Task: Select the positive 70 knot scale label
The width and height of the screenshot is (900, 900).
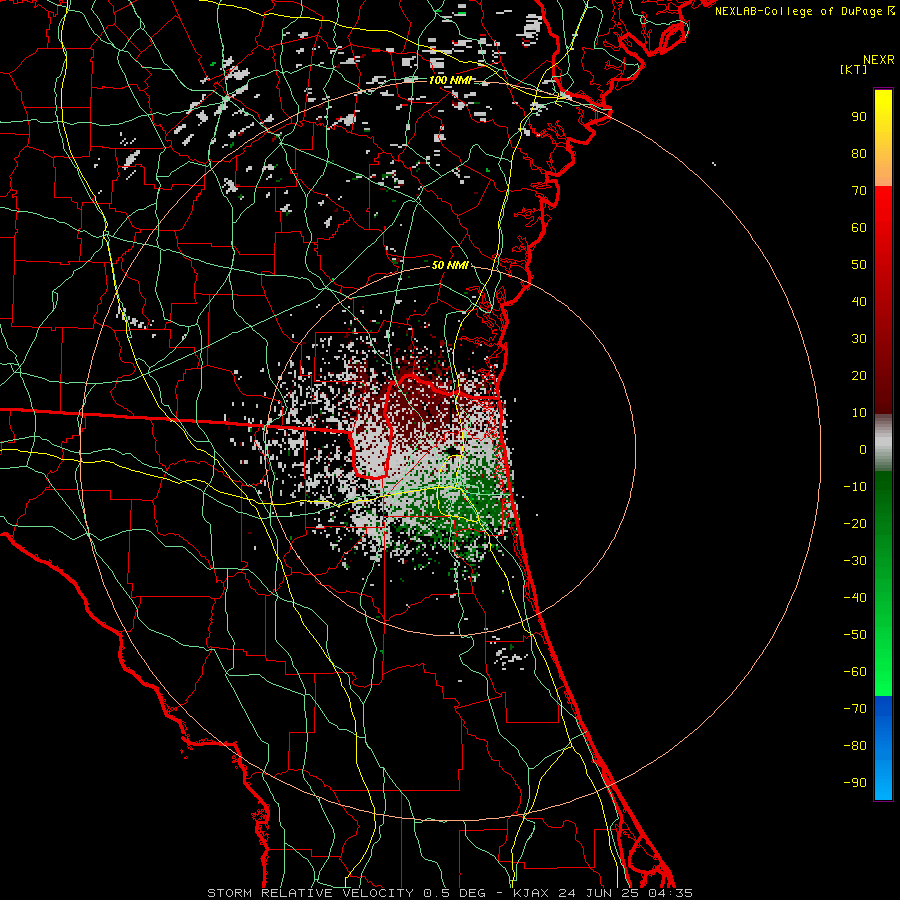Action: point(859,191)
